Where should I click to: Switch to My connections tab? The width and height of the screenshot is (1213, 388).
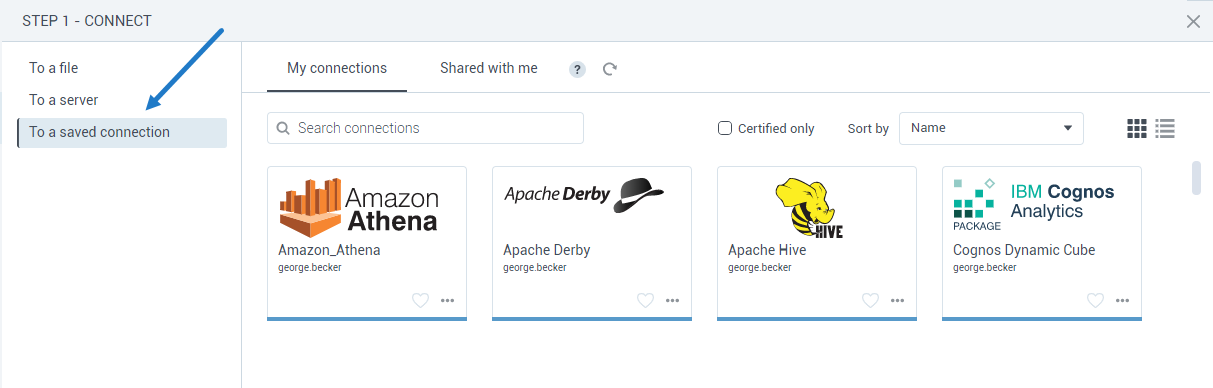click(x=337, y=68)
